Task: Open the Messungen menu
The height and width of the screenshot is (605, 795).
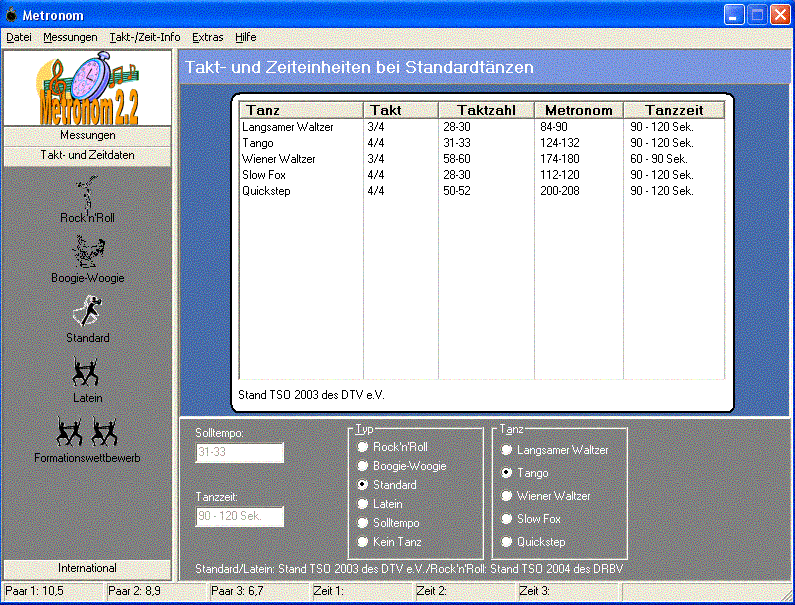Action: point(70,37)
